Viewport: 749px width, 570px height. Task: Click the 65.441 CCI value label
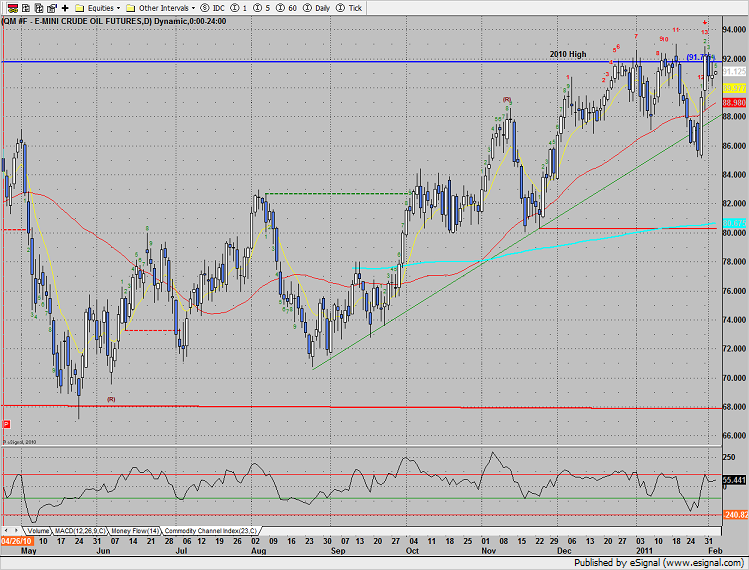(x=735, y=480)
